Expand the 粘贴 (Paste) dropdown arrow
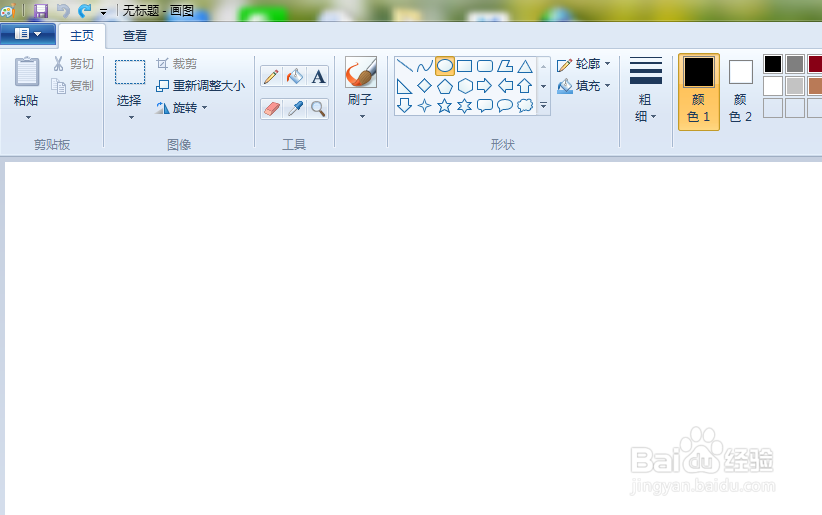 (28, 117)
